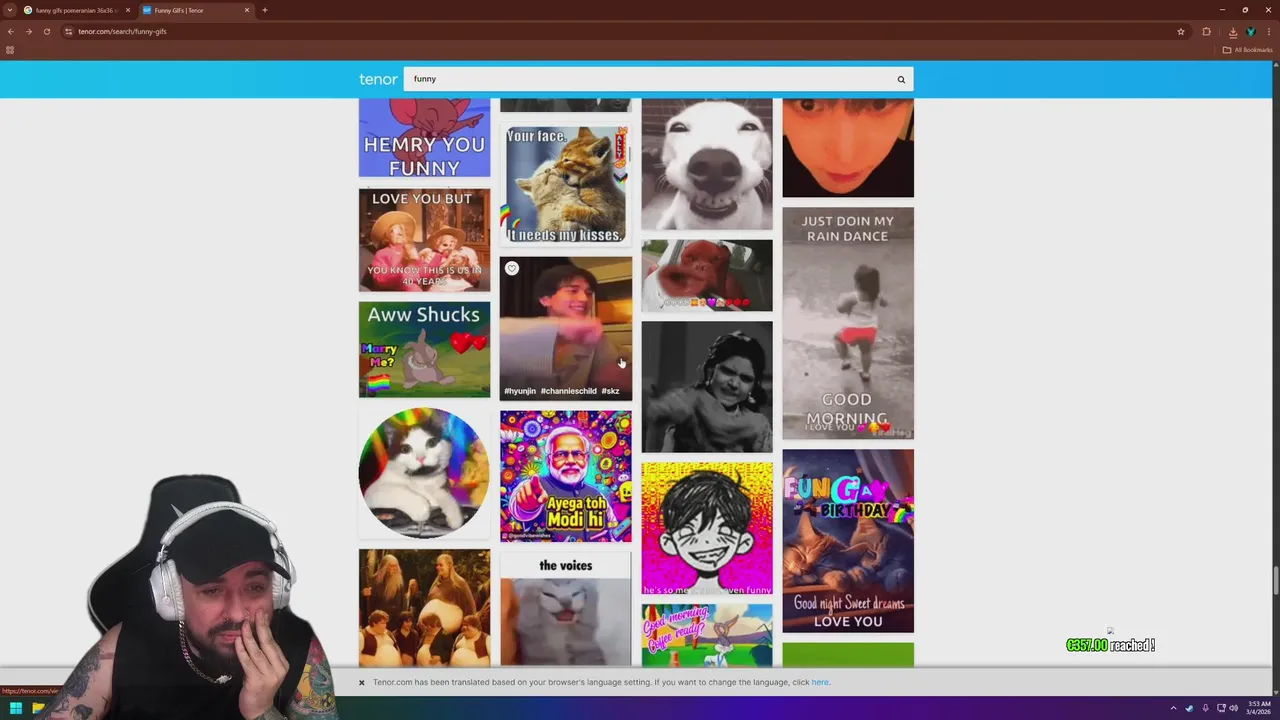Open the #hyunjin #channieschild GIF
The width and height of the screenshot is (1280, 720).
(x=566, y=328)
